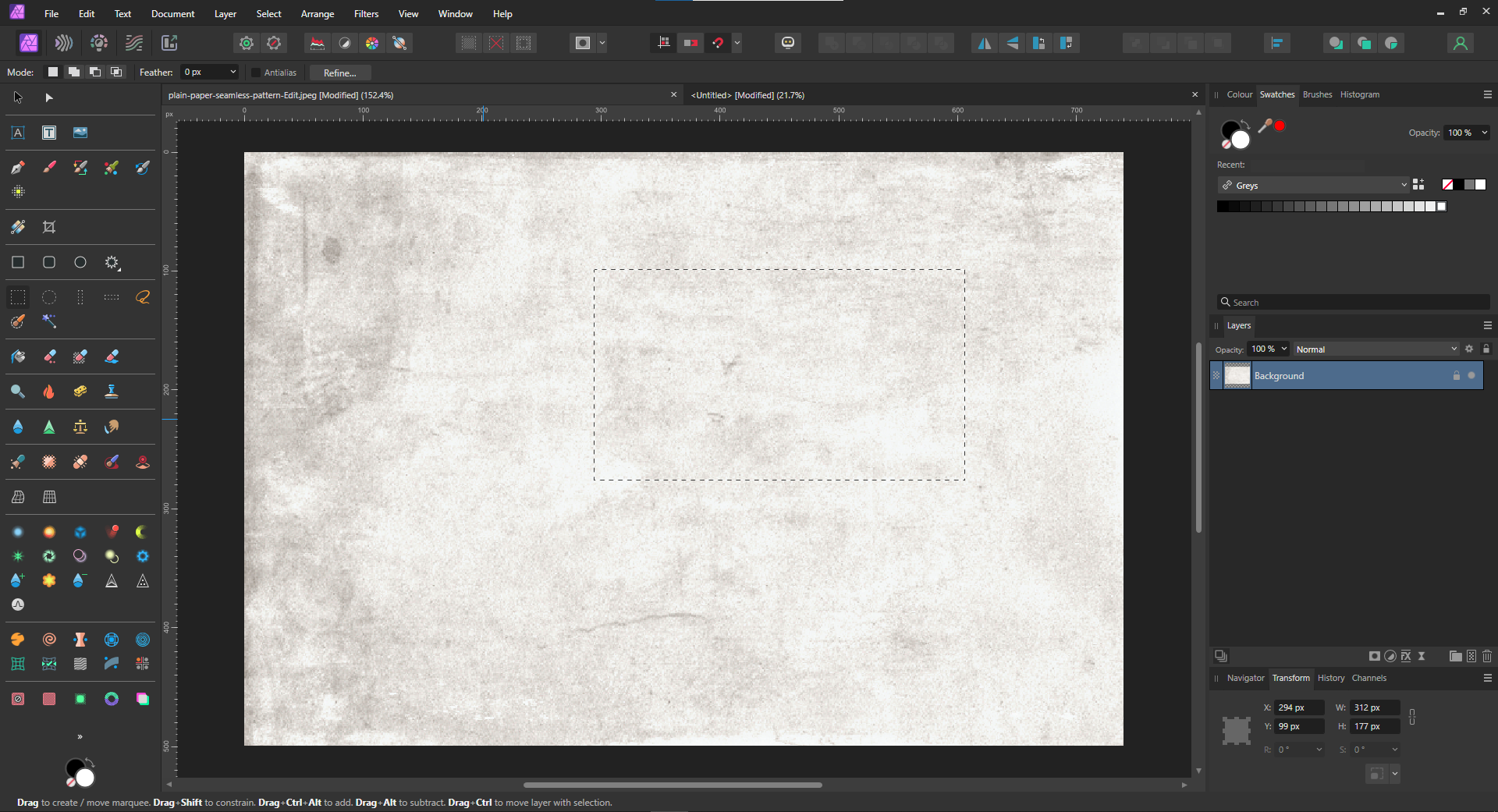Screen dimensions: 1498x812
Task: Select the Sharpen green triangle tool
Action: point(49,427)
